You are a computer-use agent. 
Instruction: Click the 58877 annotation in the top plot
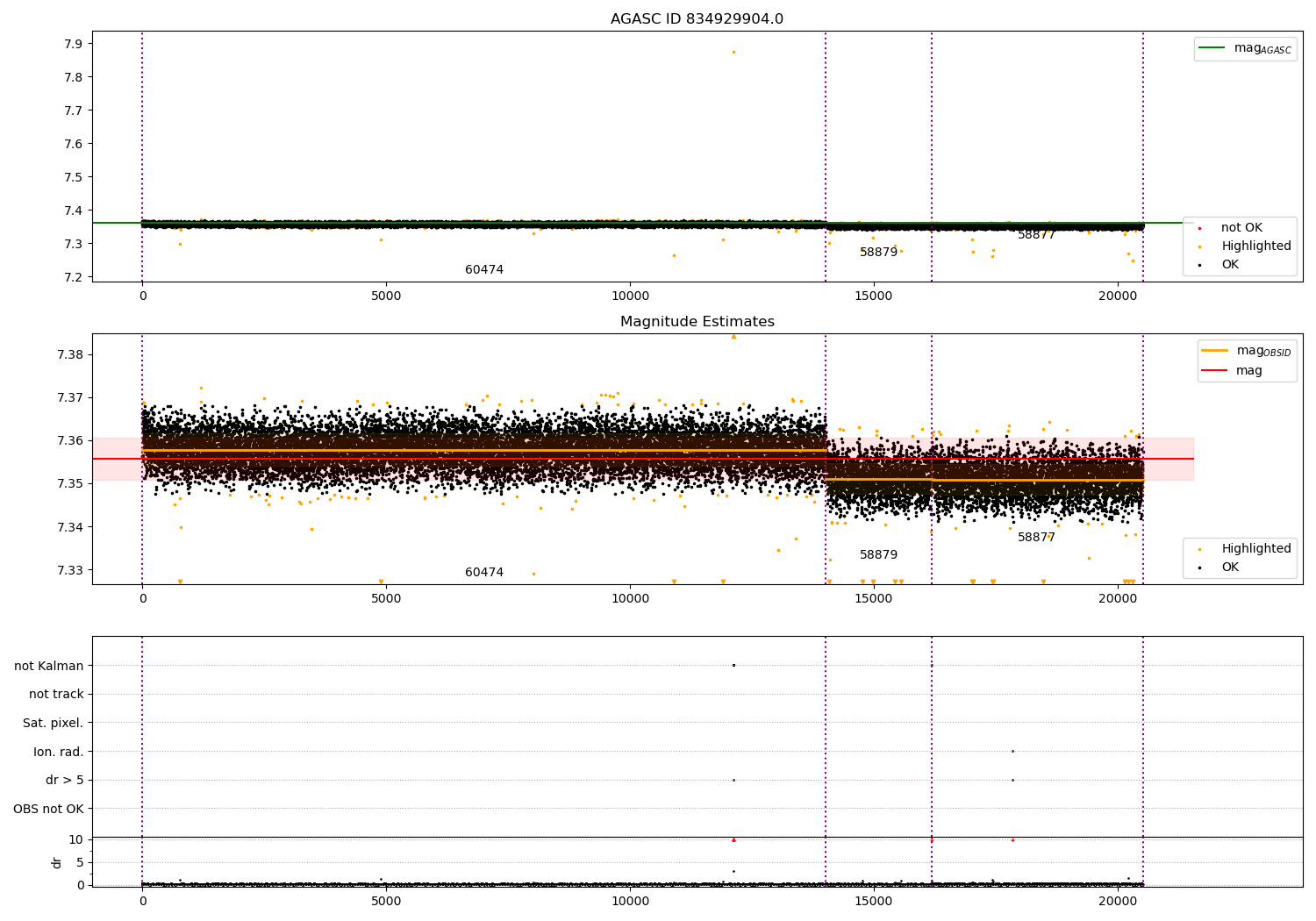click(1036, 235)
